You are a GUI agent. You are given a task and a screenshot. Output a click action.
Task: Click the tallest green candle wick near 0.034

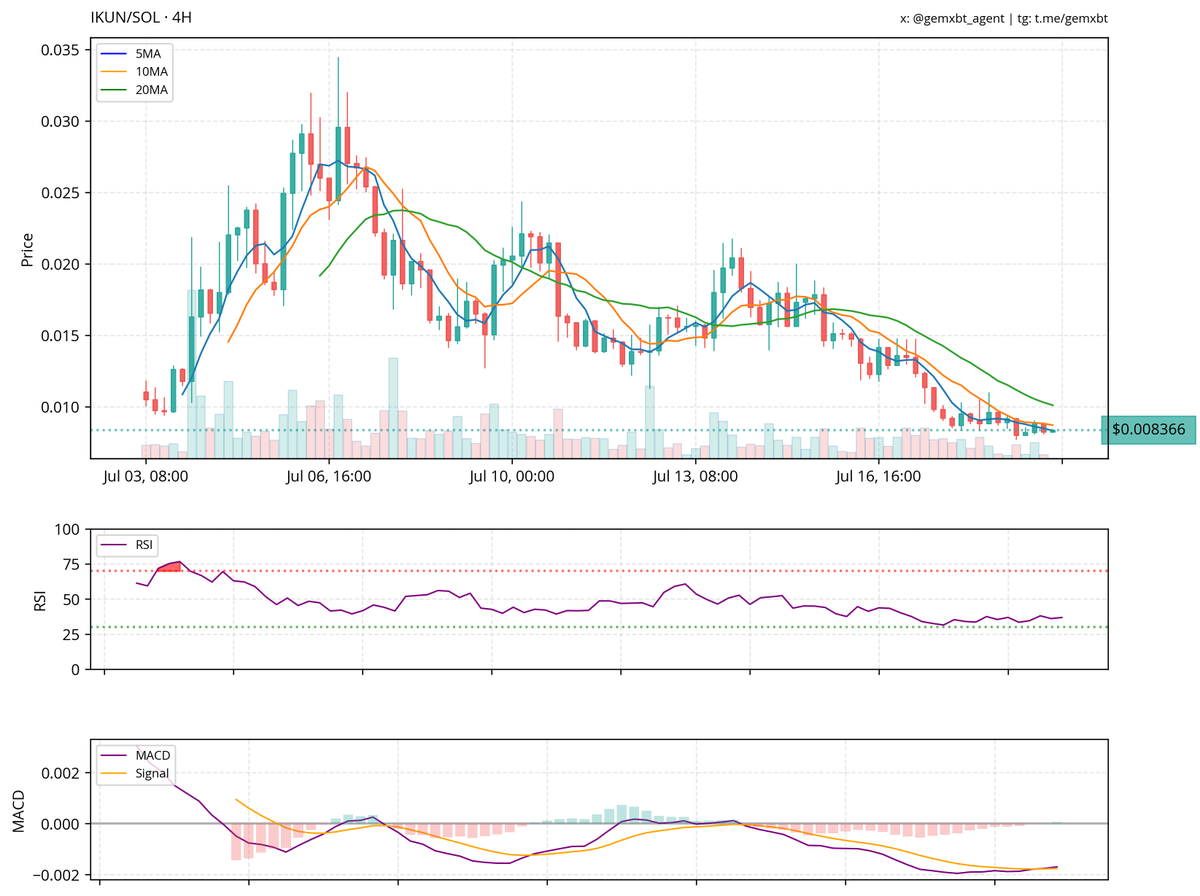338,92
